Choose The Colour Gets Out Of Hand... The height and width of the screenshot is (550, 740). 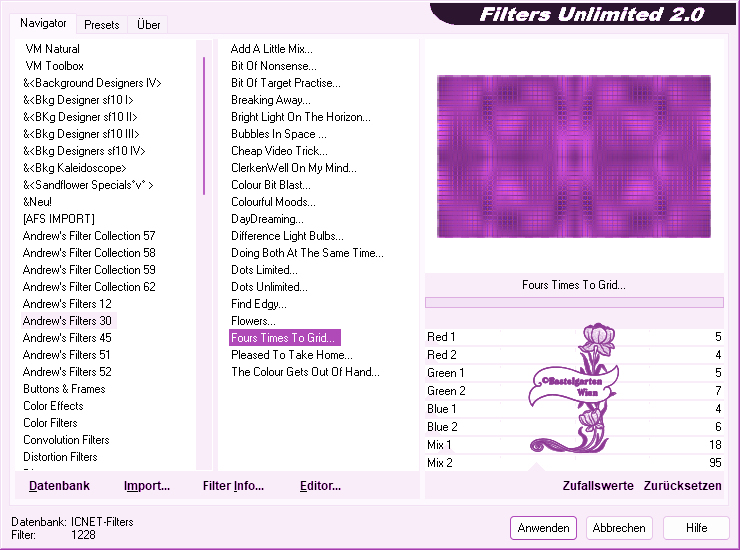(x=305, y=372)
